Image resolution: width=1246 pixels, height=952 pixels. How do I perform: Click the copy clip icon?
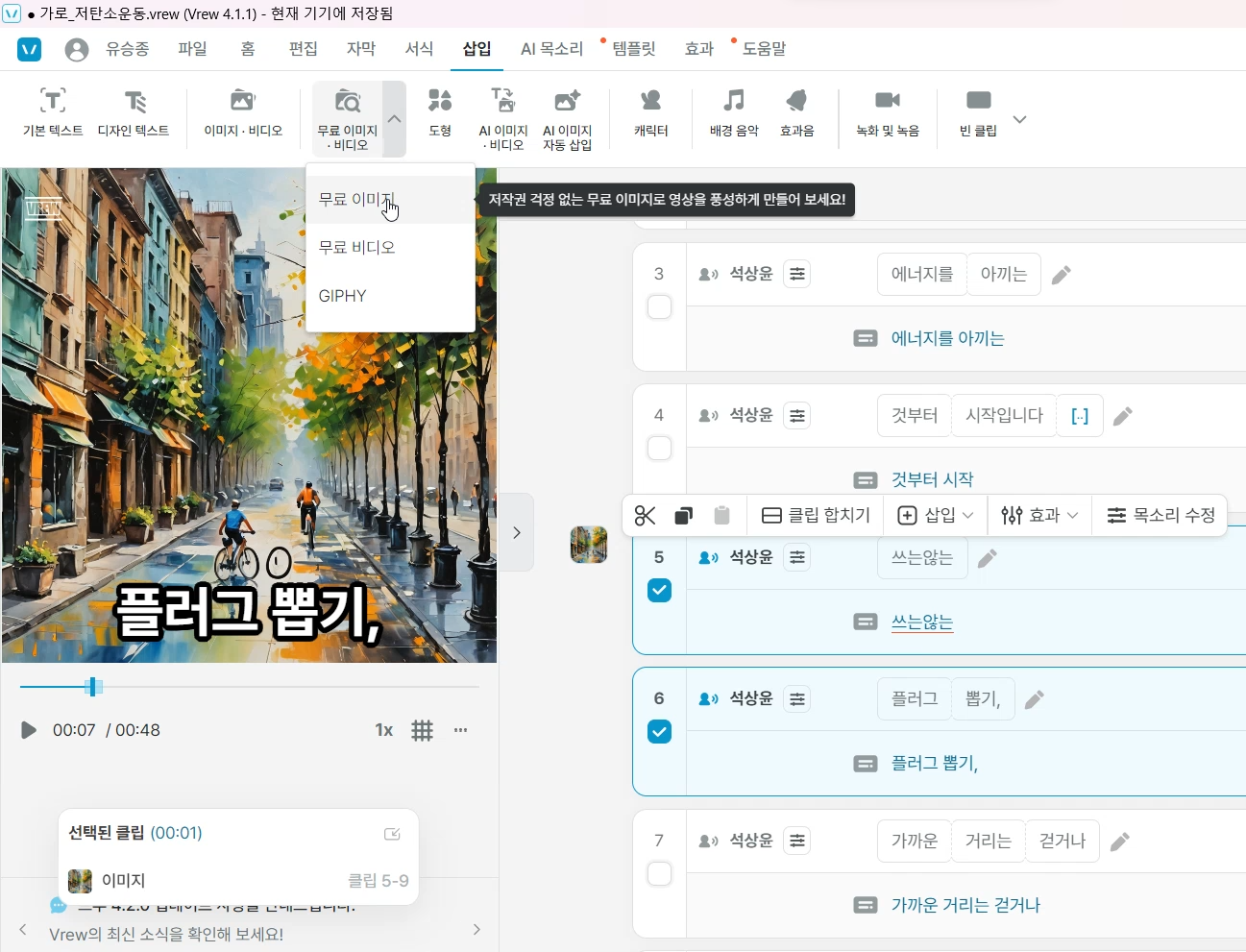(684, 516)
